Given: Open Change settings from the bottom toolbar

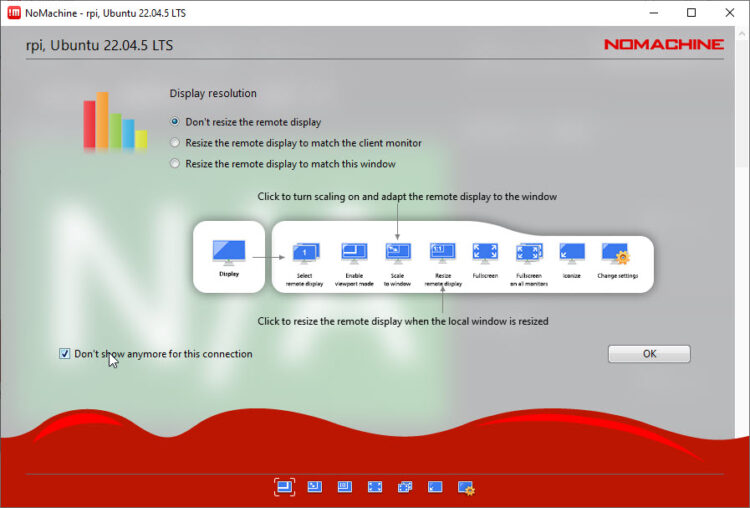Looking at the screenshot, I should coord(465,487).
